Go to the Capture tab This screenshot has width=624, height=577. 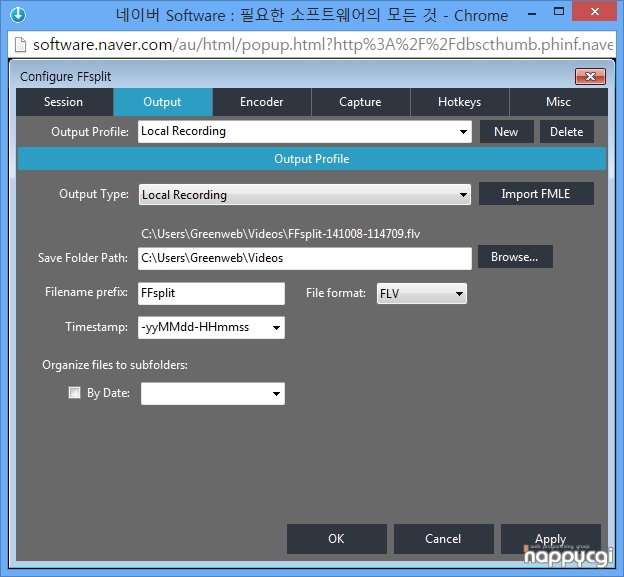coord(360,102)
